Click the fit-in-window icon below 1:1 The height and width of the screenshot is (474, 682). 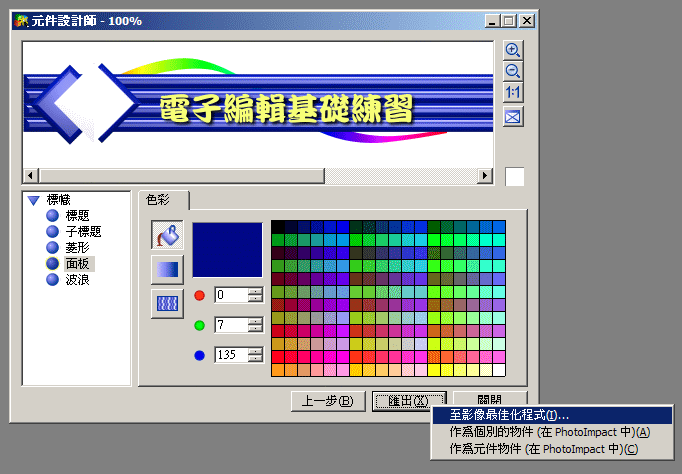[513, 117]
